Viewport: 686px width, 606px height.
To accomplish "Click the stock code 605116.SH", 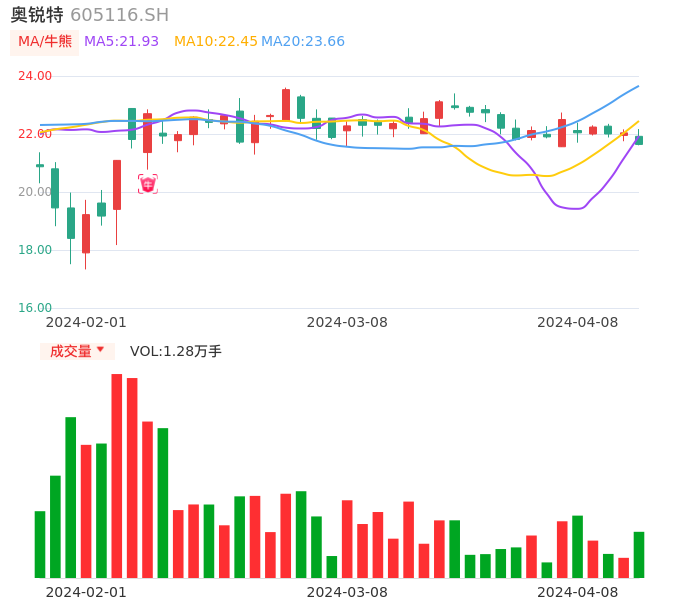I will click(x=119, y=15).
